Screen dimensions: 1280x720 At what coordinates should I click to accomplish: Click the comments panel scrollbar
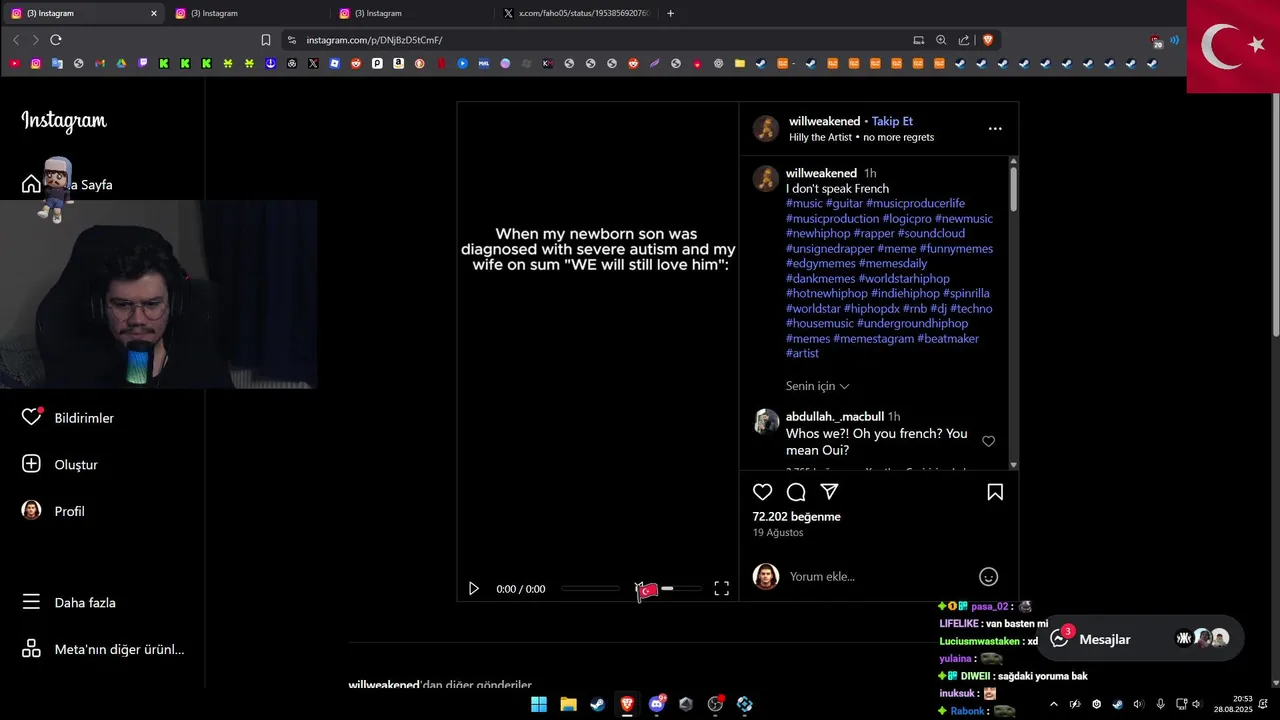pyautogui.click(x=1013, y=189)
